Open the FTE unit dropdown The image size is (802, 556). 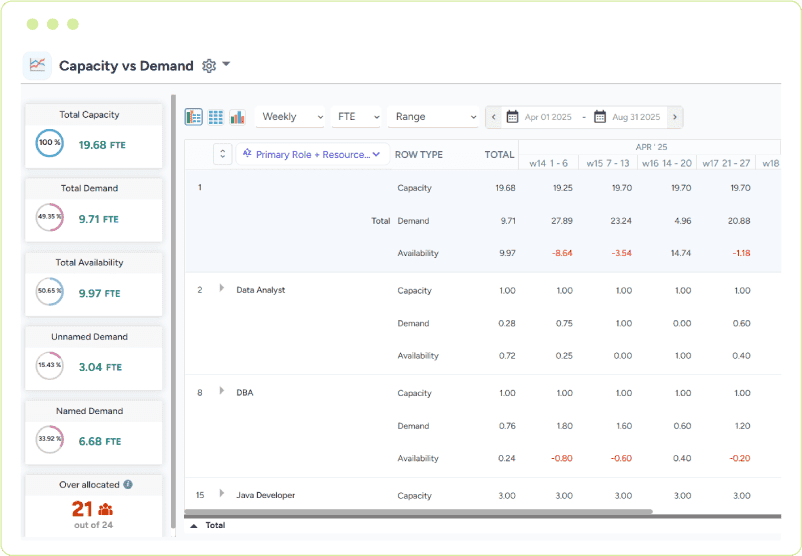tap(357, 117)
